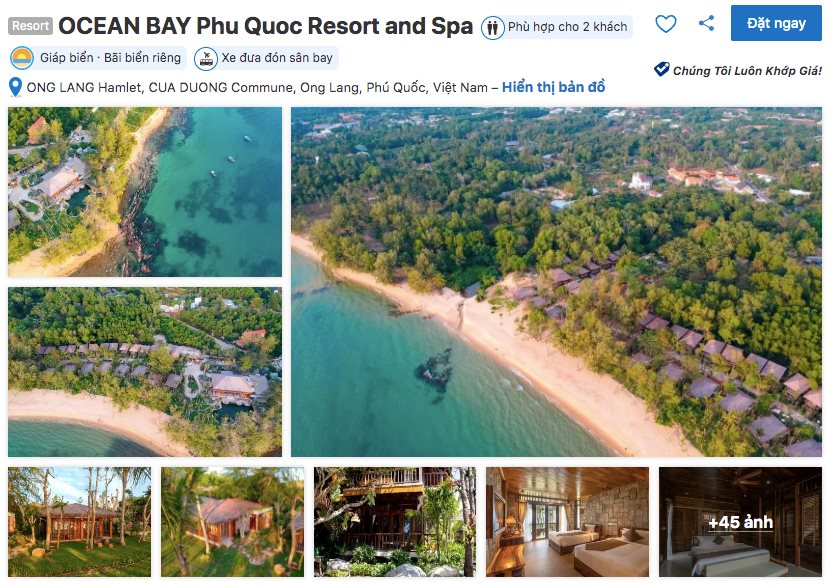Open thumbnail of bungalow among palm trees
This screenshot has height=588, width=832.
pos(80,522)
